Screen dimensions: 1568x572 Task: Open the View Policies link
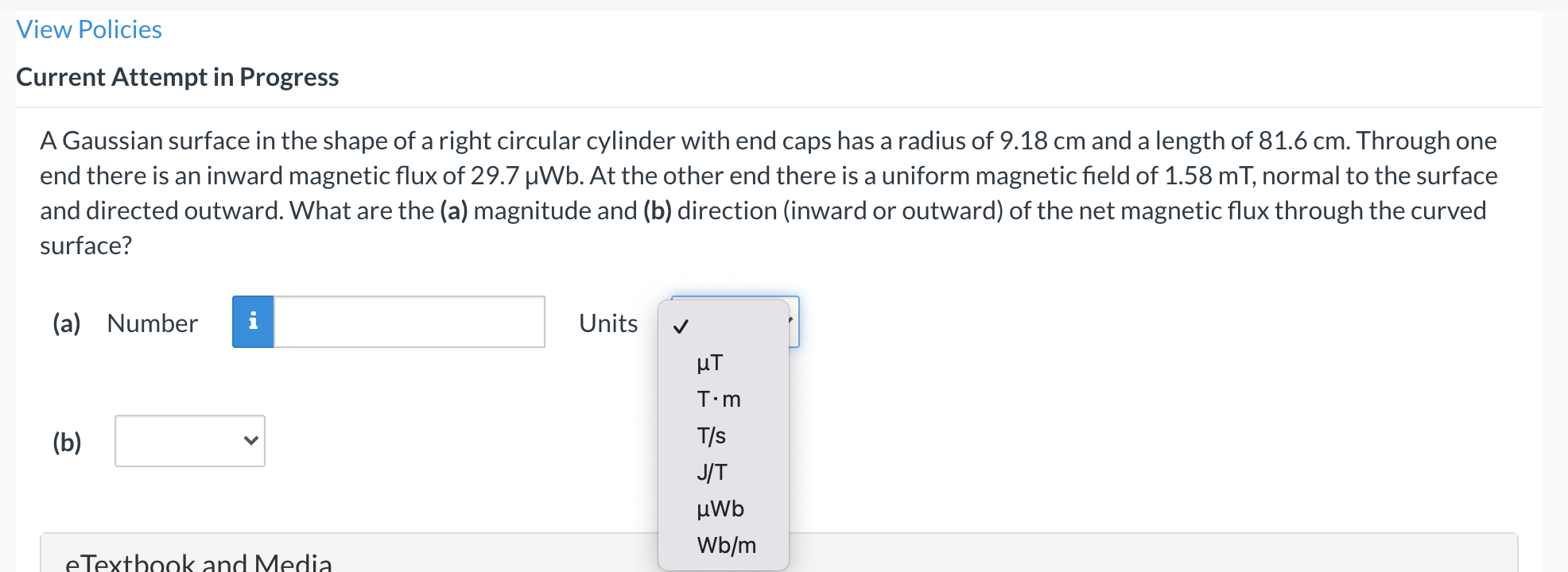pyautogui.click(x=89, y=29)
